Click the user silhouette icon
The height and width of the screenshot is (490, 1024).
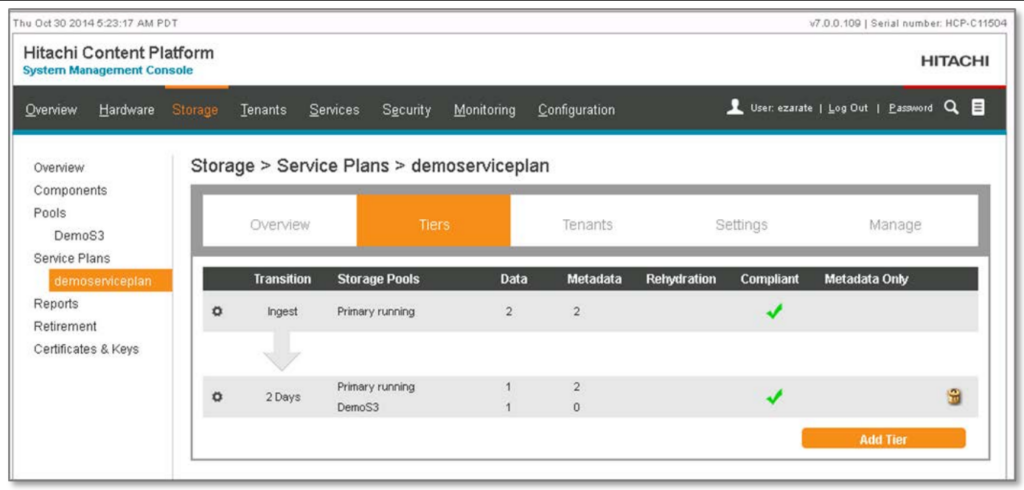(735, 108)
